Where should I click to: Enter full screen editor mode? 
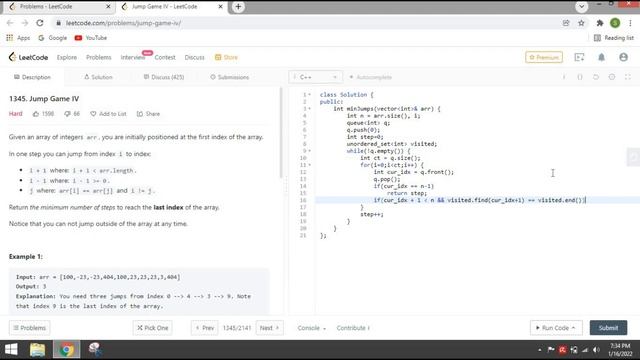click(x=627, y=77)
